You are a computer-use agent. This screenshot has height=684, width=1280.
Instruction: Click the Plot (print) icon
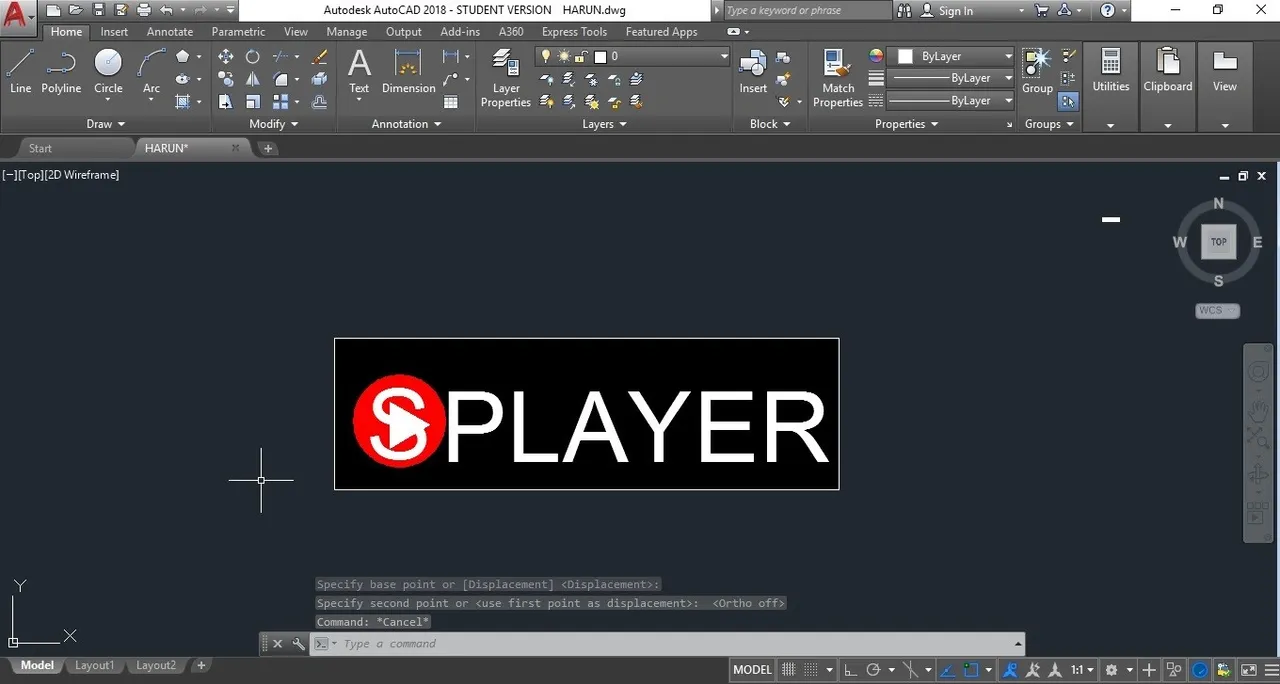pyautogui.click(x=143, y=10)
